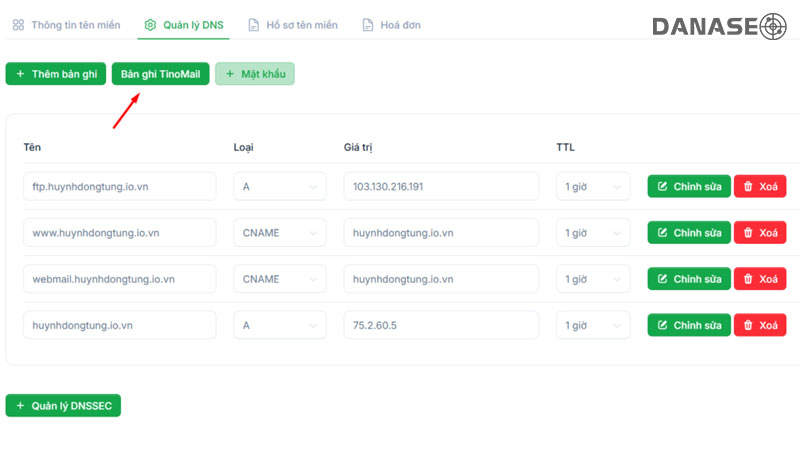The height and width of the screenshot is (450, 800).
Task: Click the gear icon on Quản lý DNS tab
Action: pos(150,25)
